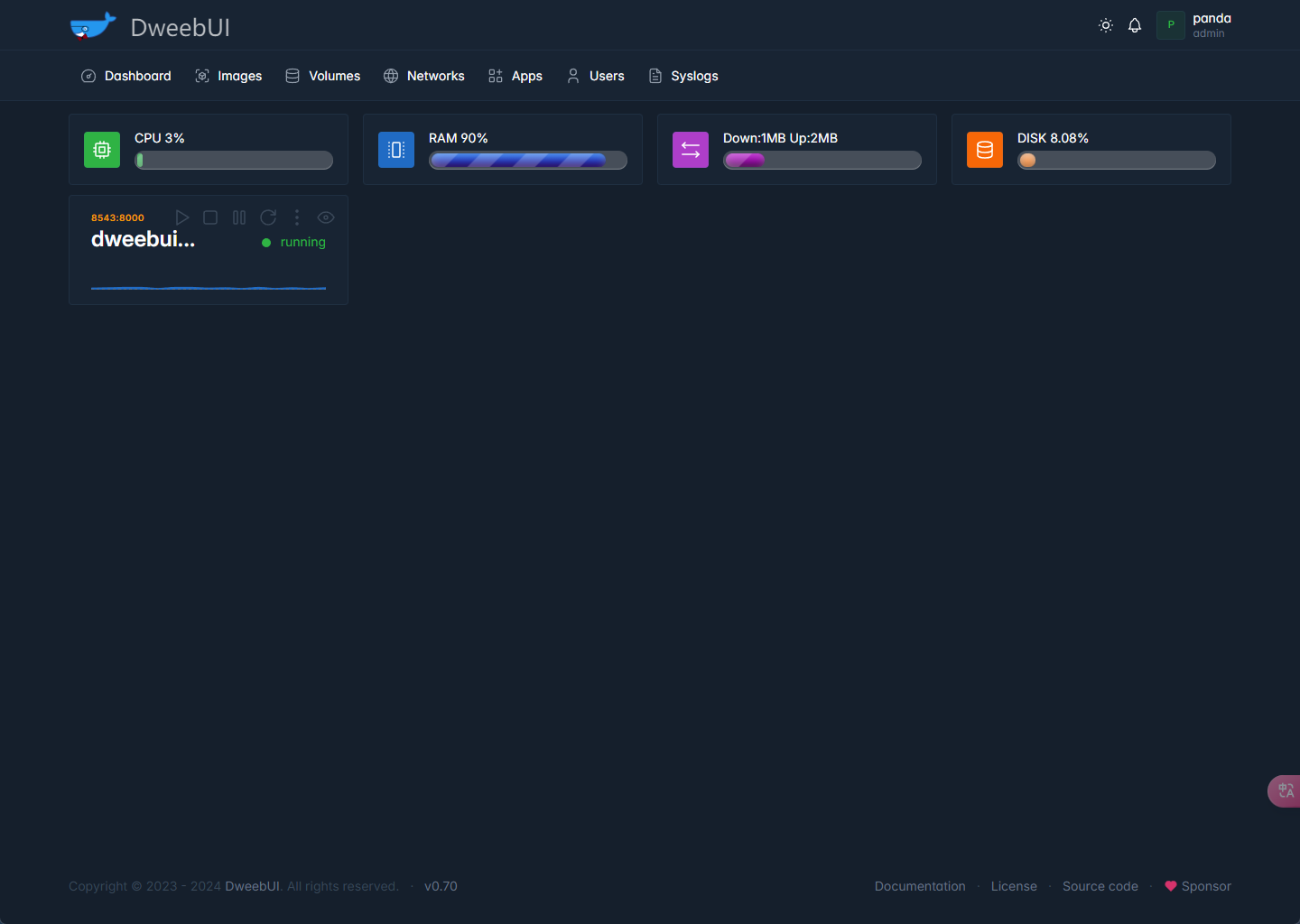The width and height of the screenshot is (1300, 924).
Task: Open the Apps tab
Action: [x=515, y=76]
